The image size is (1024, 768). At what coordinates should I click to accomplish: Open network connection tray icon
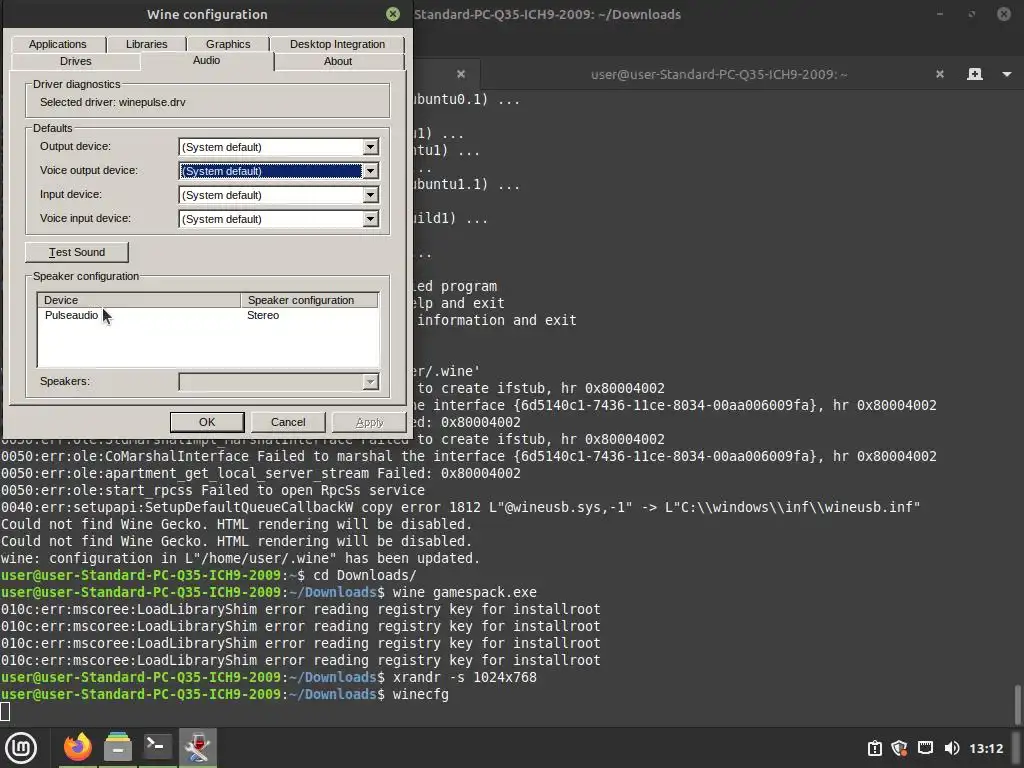tap(925, 748)
